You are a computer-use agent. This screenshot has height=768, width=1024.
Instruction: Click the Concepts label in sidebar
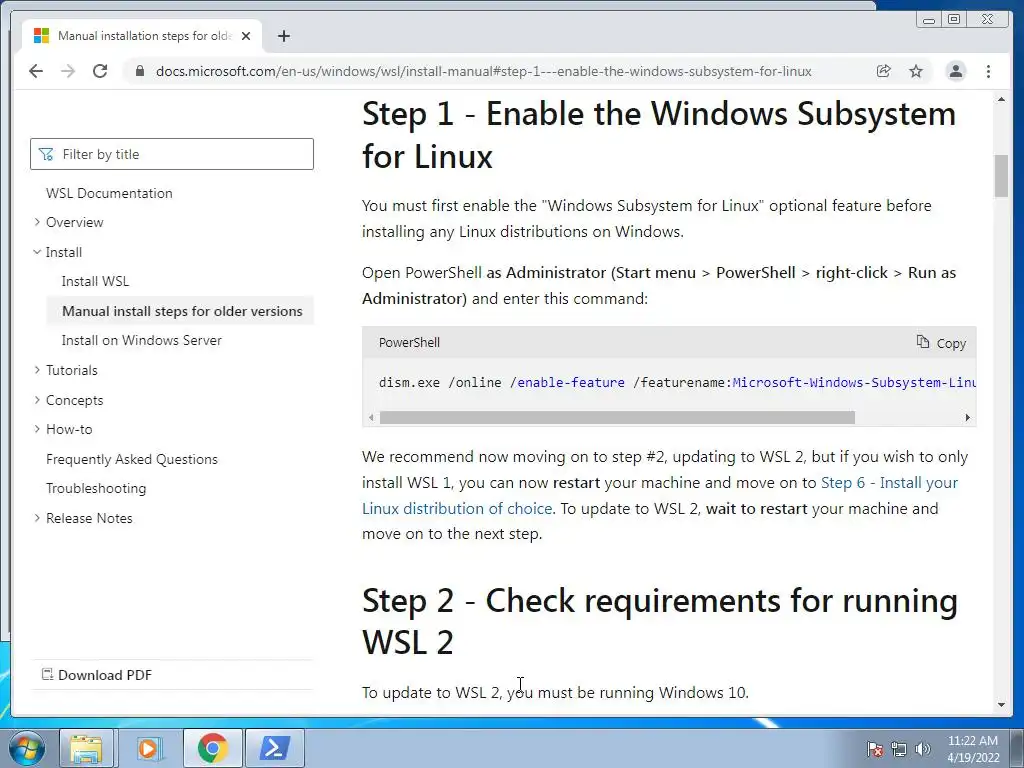(x=74, y=400)
